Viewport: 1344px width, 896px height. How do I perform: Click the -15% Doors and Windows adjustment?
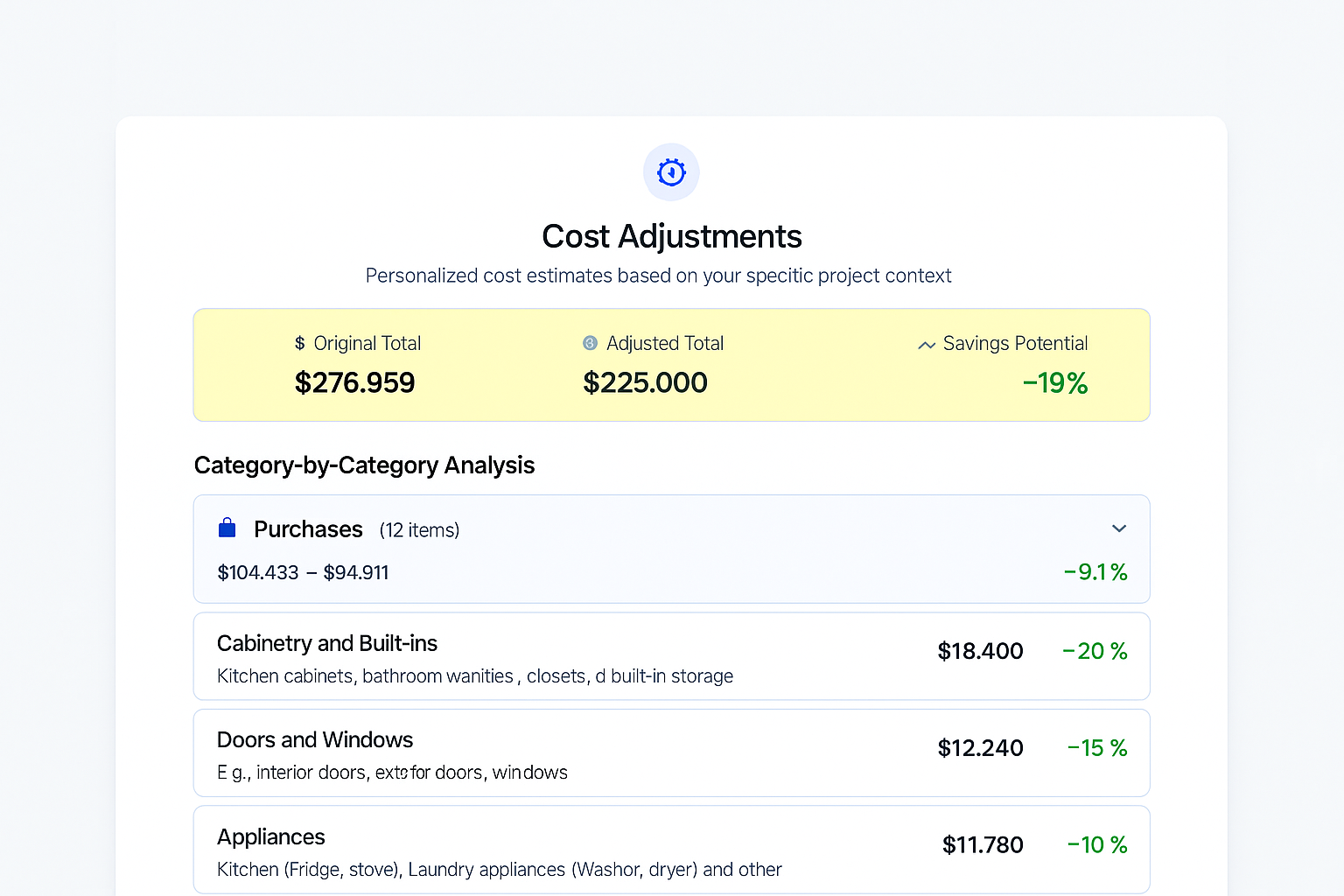pos(1097,748)
